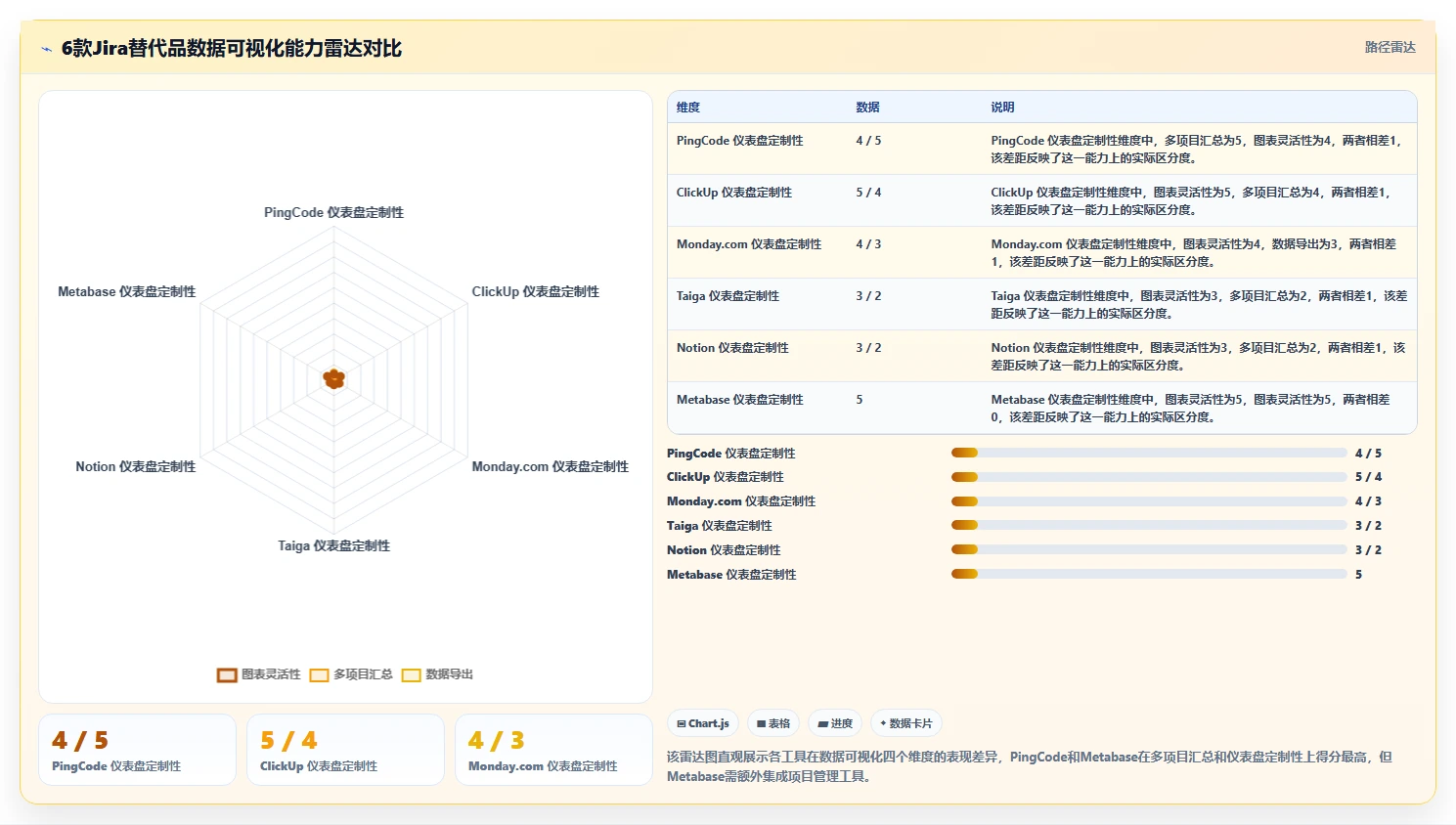
Task: Click the 3 / 2 value in Taiga table row
Action: 868,296
